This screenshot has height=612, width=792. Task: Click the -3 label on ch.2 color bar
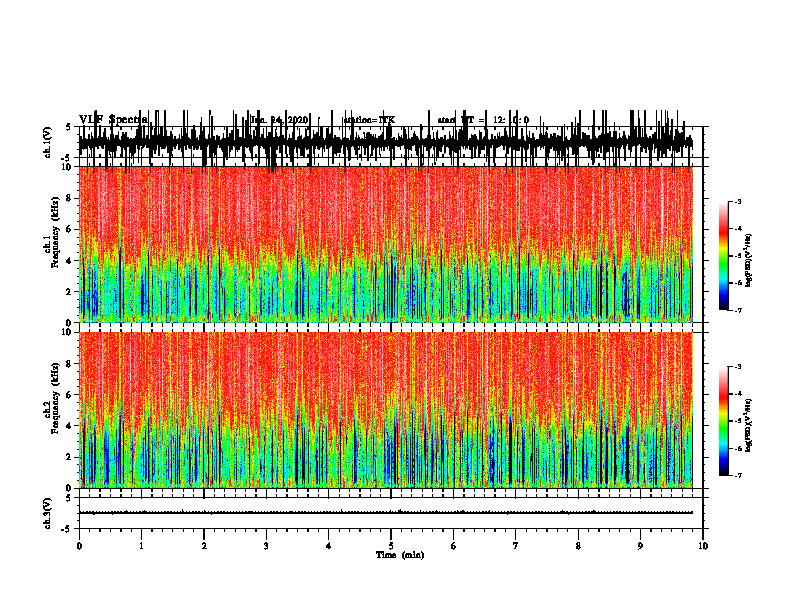(x=738, y=367)
